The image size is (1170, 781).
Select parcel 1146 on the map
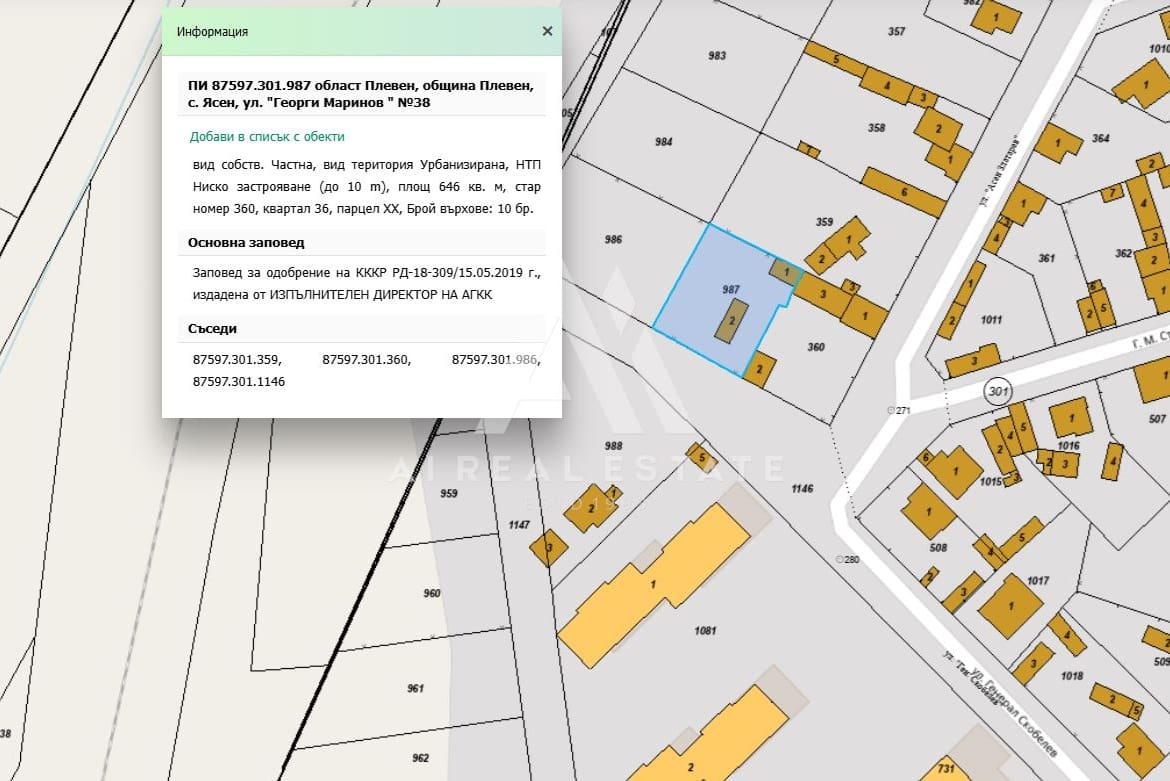(801, 489)
